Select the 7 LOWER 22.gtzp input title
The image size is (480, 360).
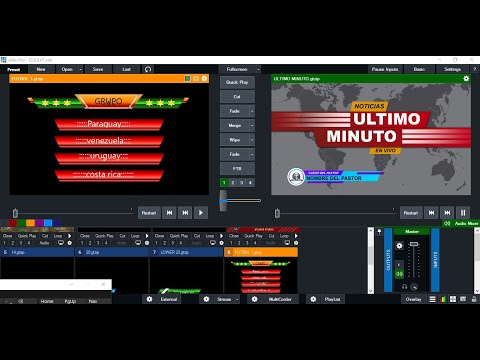click(186, 252)
